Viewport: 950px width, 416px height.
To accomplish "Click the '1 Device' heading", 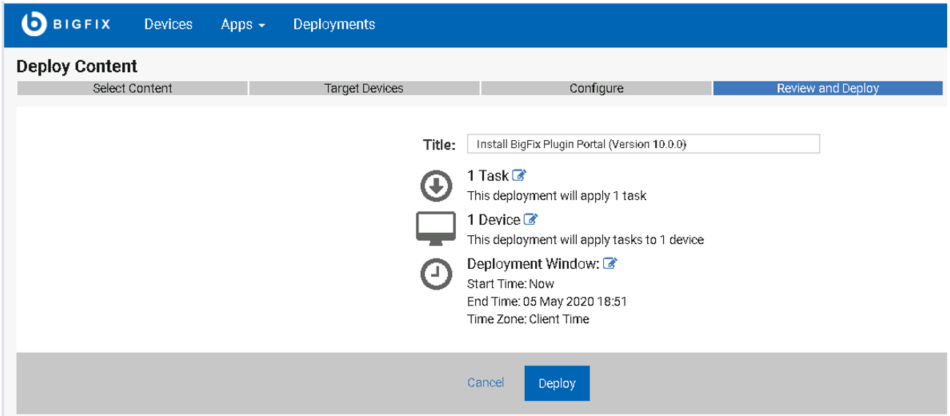I will [x=494, y=220].
